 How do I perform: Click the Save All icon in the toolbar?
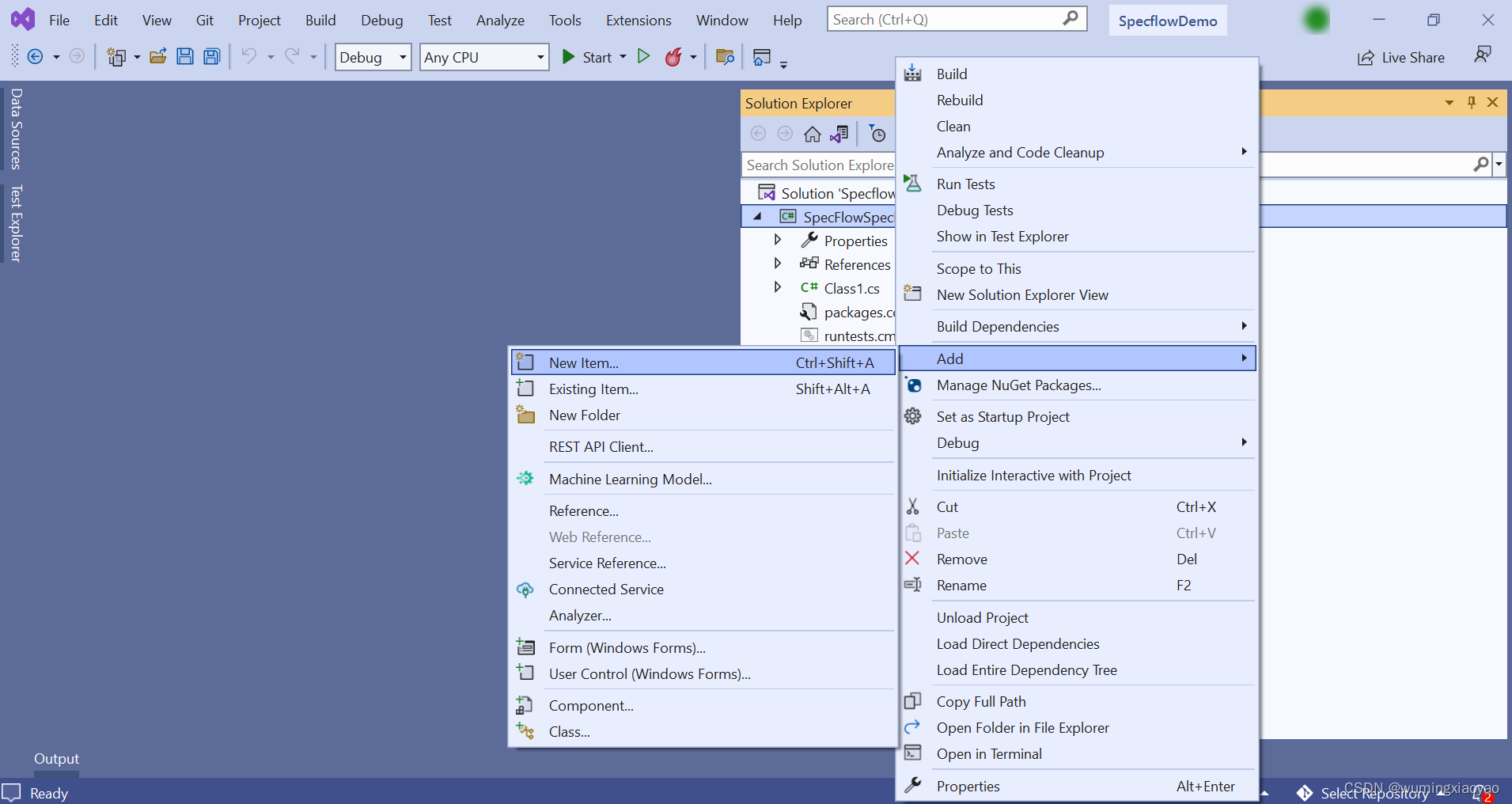(210, 56)
